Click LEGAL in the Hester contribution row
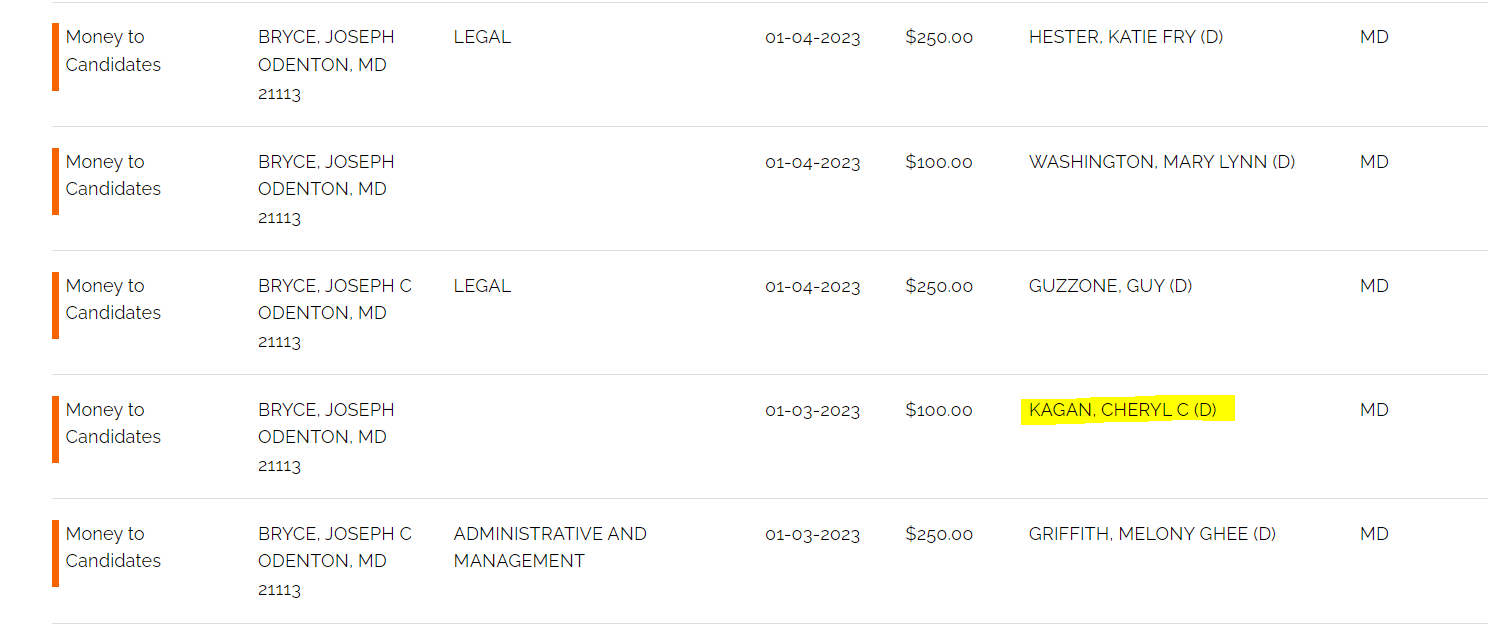The height and width of the screenshot is (630, 1488). click(x=482, y=37)
